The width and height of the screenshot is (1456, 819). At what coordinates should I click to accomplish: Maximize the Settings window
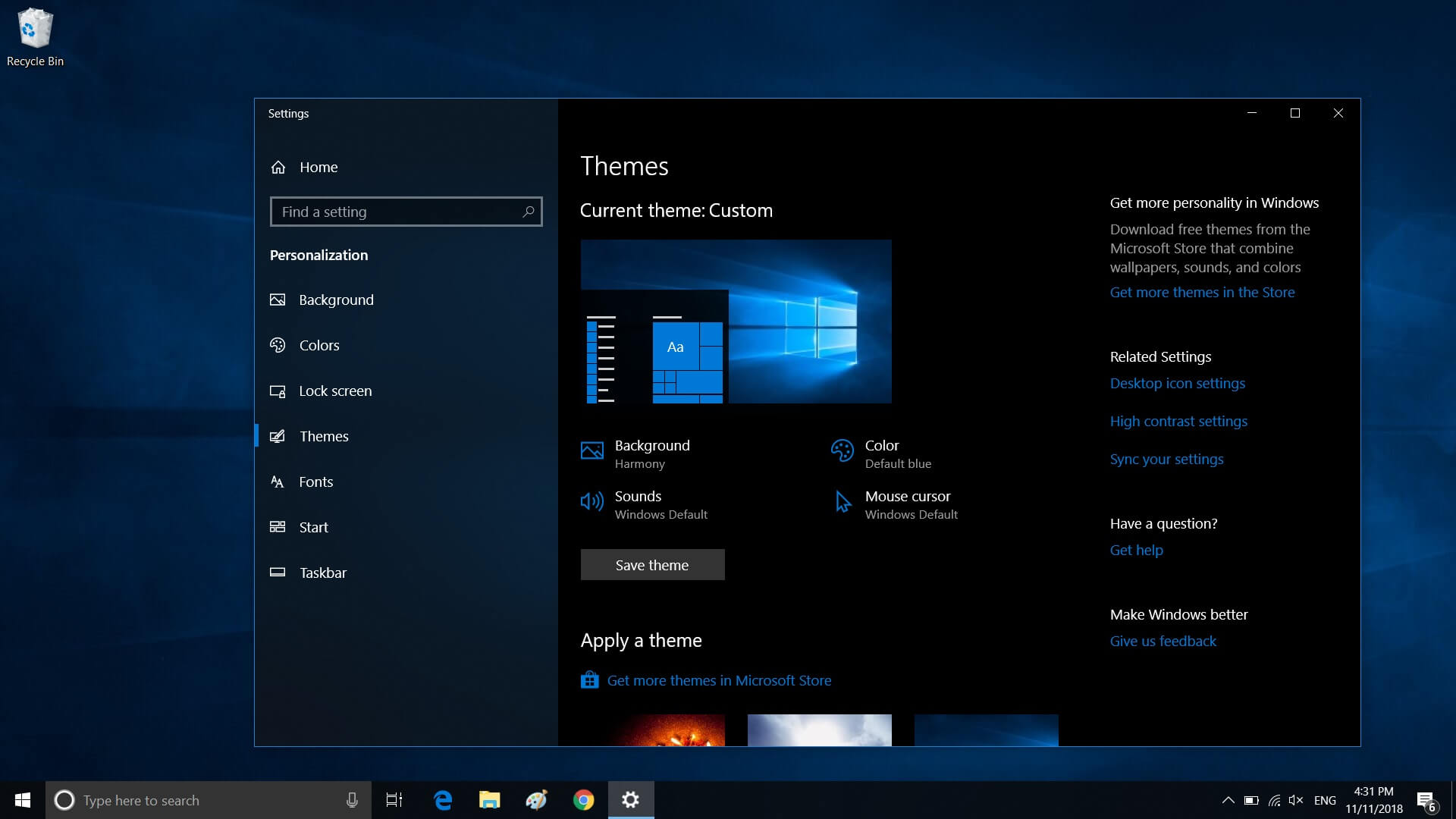coord(1295,113)
